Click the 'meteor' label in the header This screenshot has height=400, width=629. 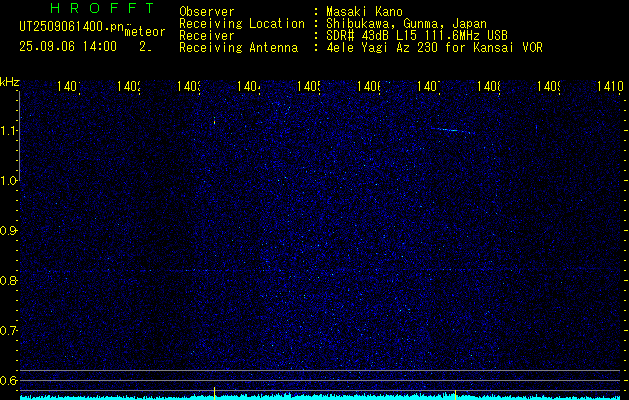145,32
